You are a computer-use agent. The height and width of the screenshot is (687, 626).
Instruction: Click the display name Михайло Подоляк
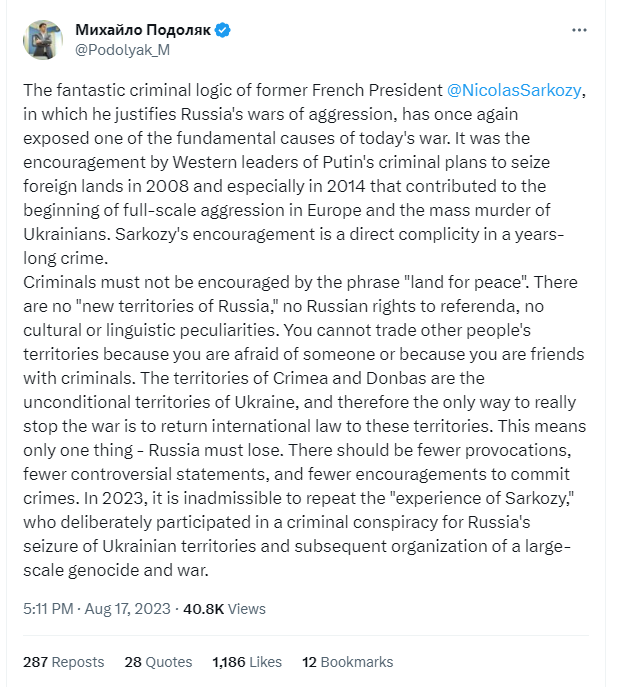[143, 30]
